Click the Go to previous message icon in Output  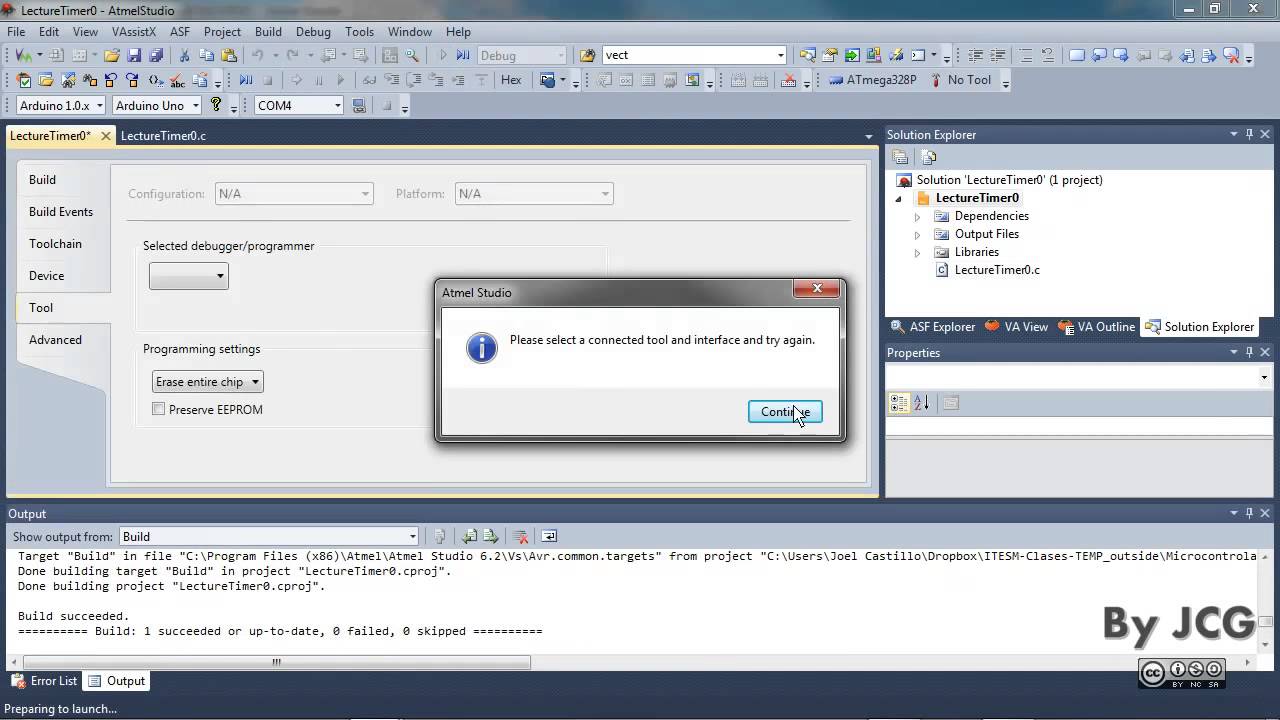[469, 536]
